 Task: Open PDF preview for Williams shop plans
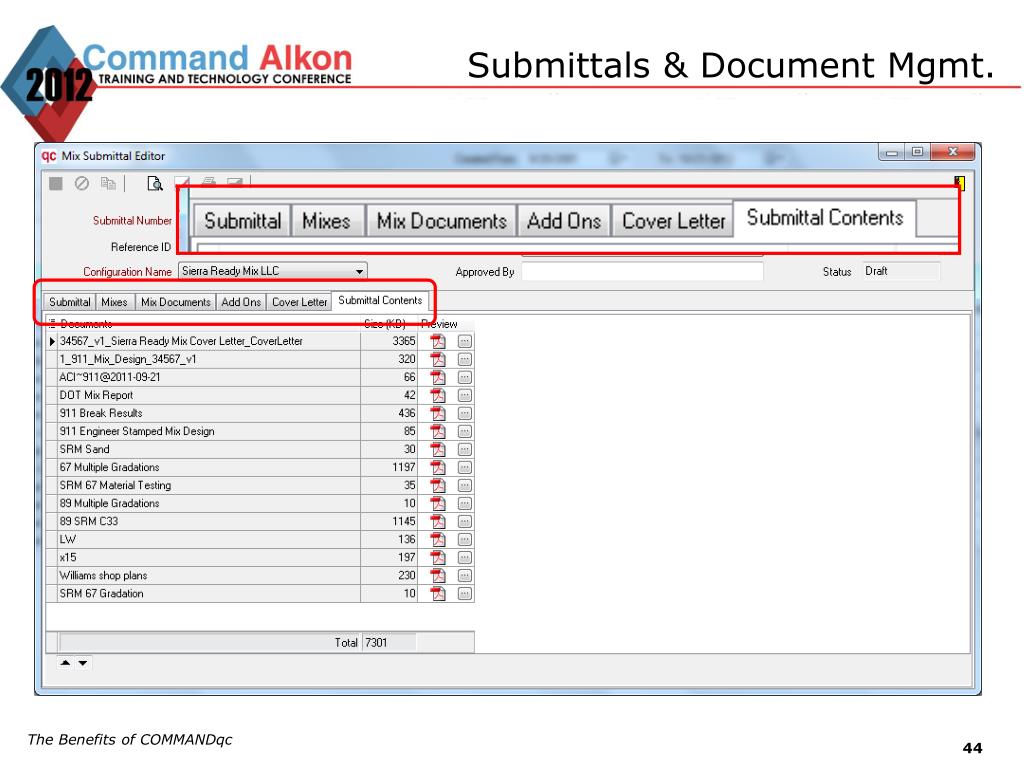tap(438, 575)
